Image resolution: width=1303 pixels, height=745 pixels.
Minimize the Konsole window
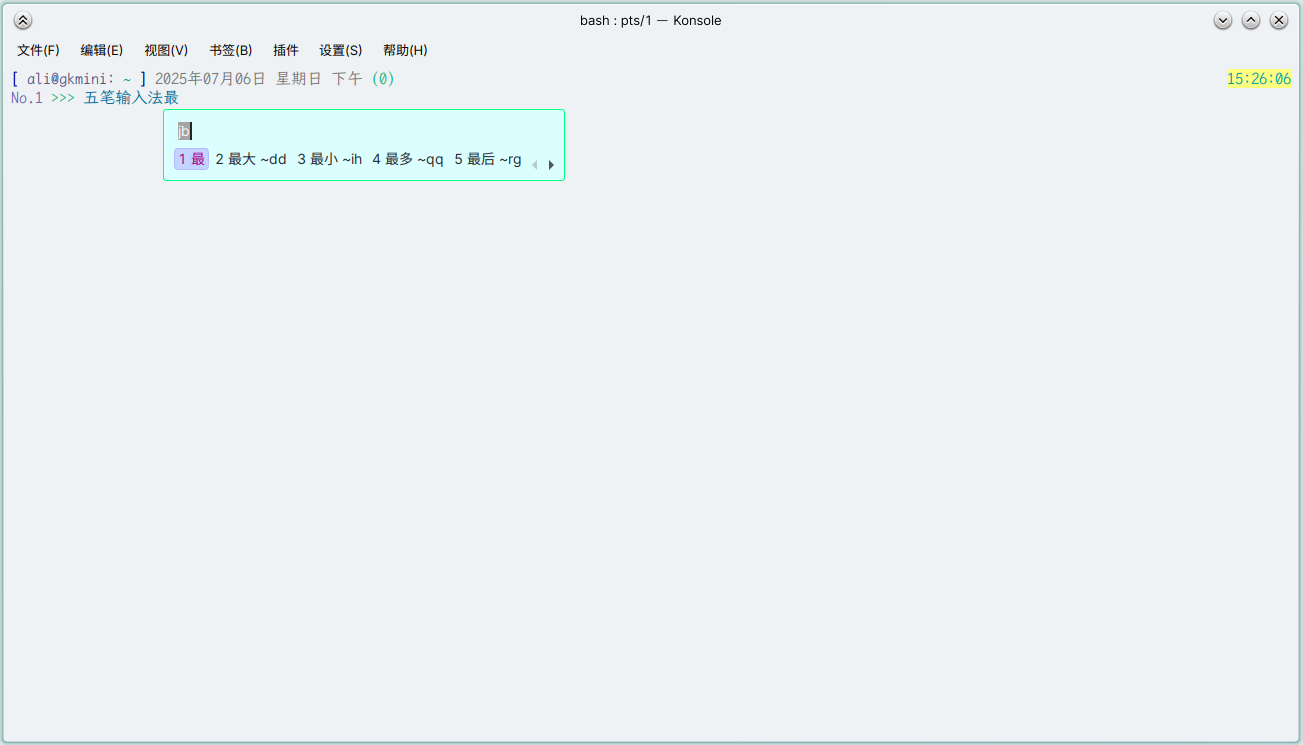1223,20
